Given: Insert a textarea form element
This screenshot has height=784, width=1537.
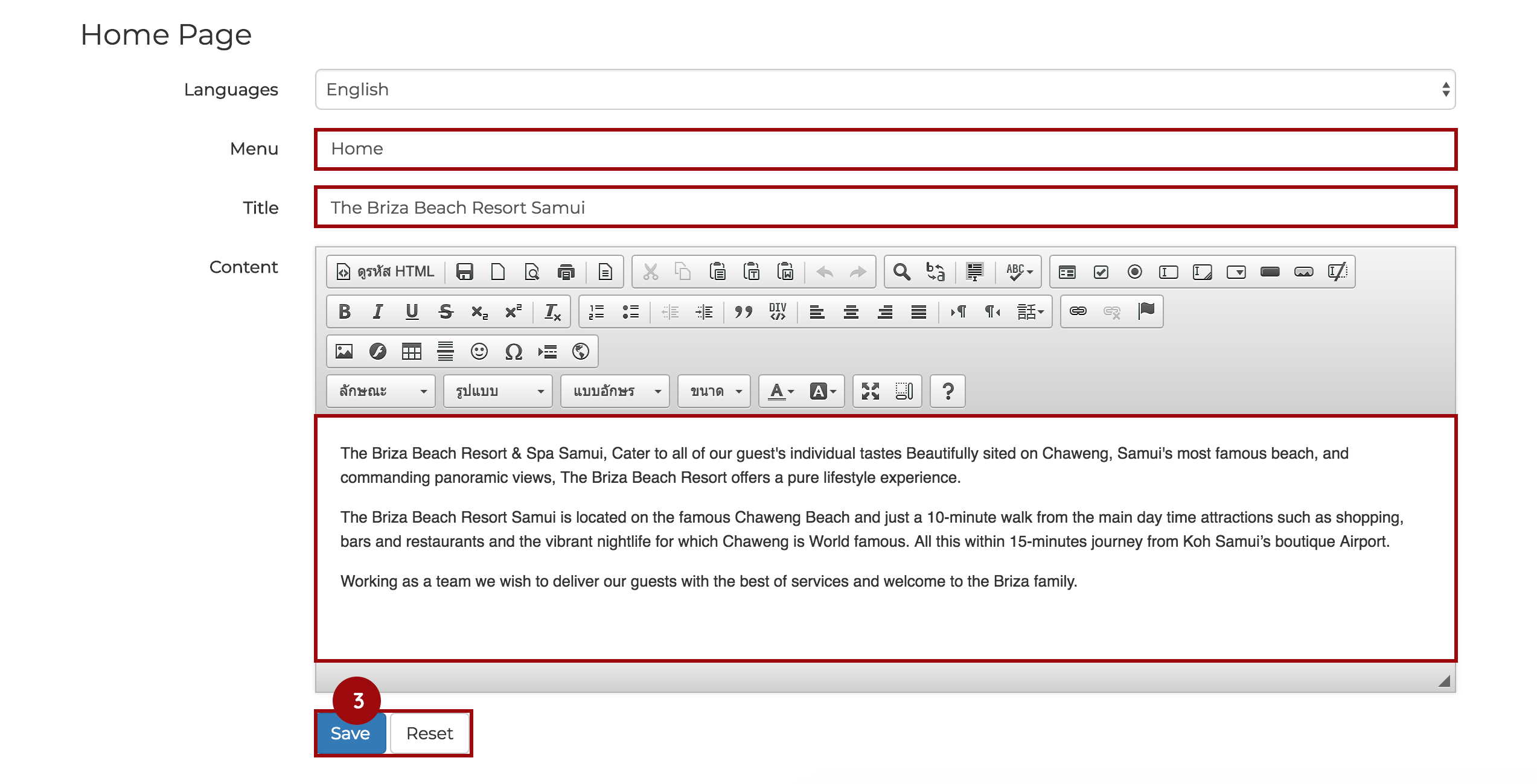Looking at the screenshot, I should (x=1203, y=272).
